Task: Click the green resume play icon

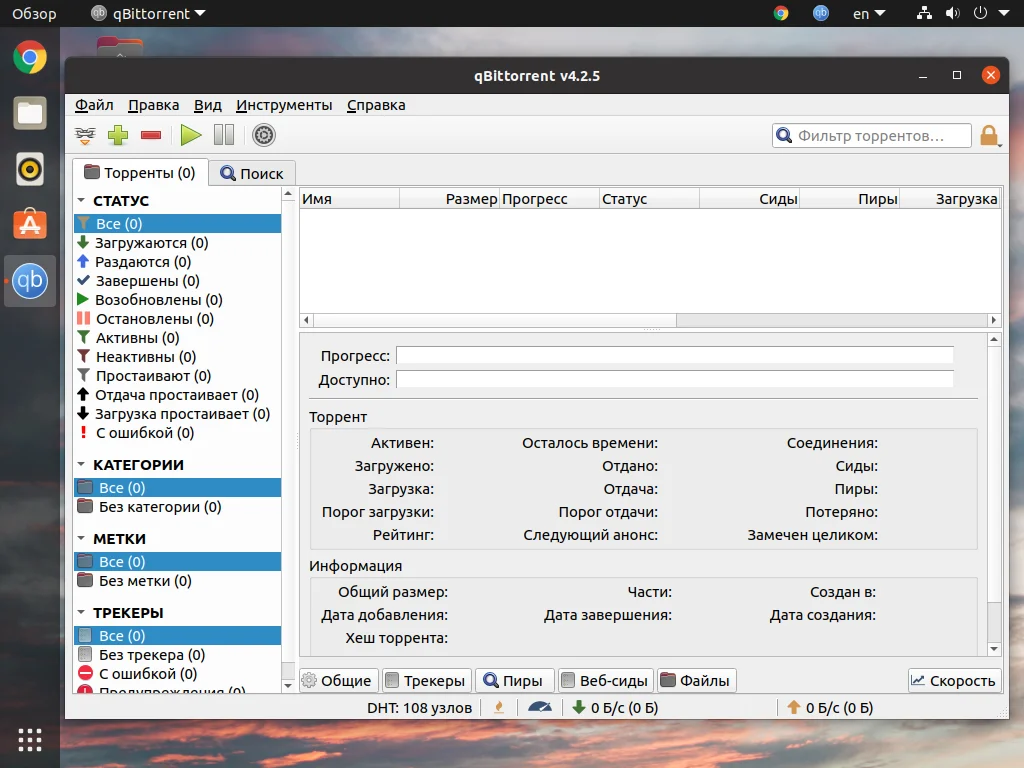Action: (191, 135)
